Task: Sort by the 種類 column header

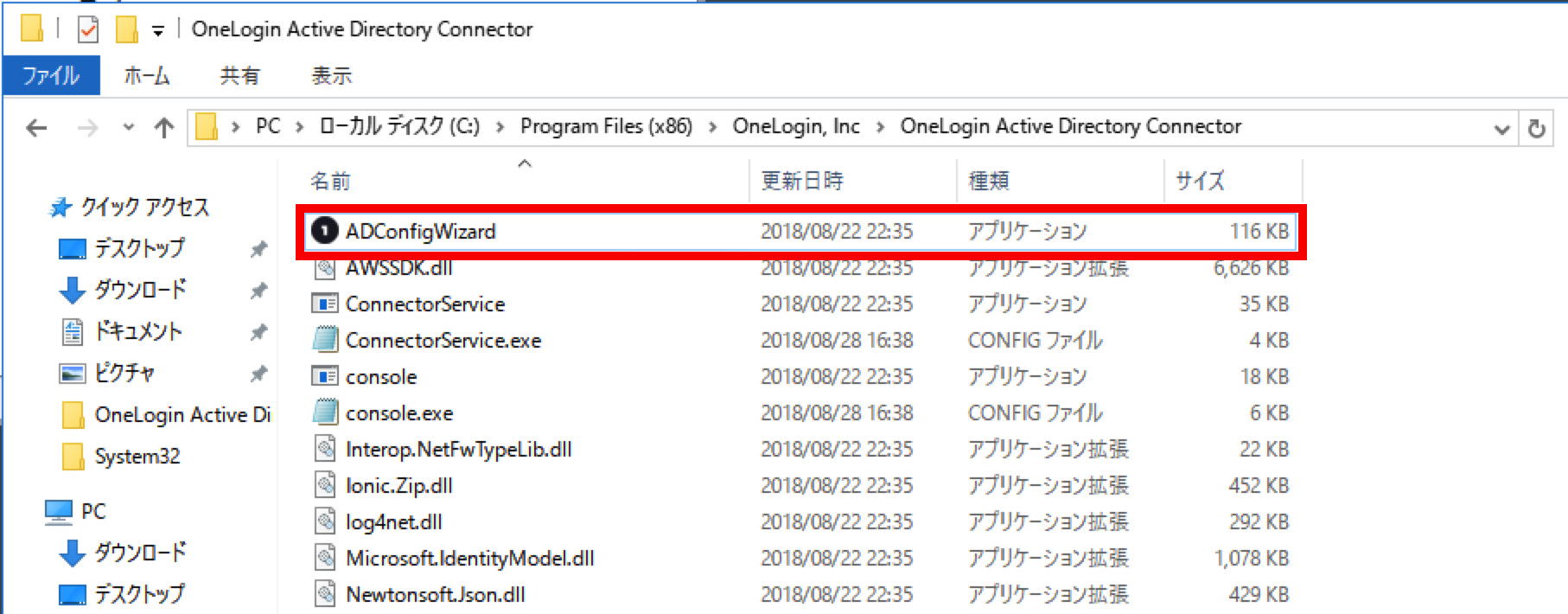Action: point(989,182)
